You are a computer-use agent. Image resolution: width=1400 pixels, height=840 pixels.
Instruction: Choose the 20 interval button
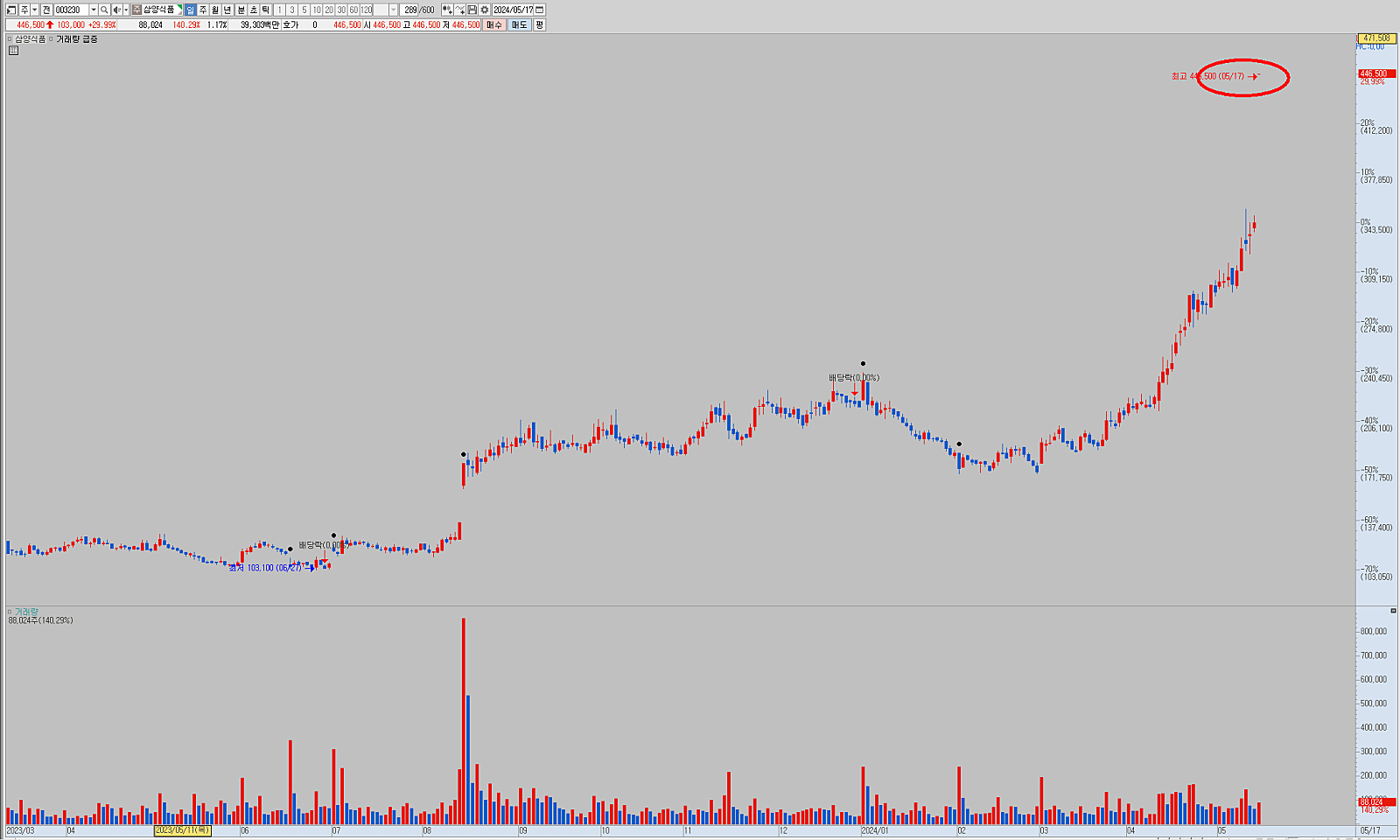329,10
